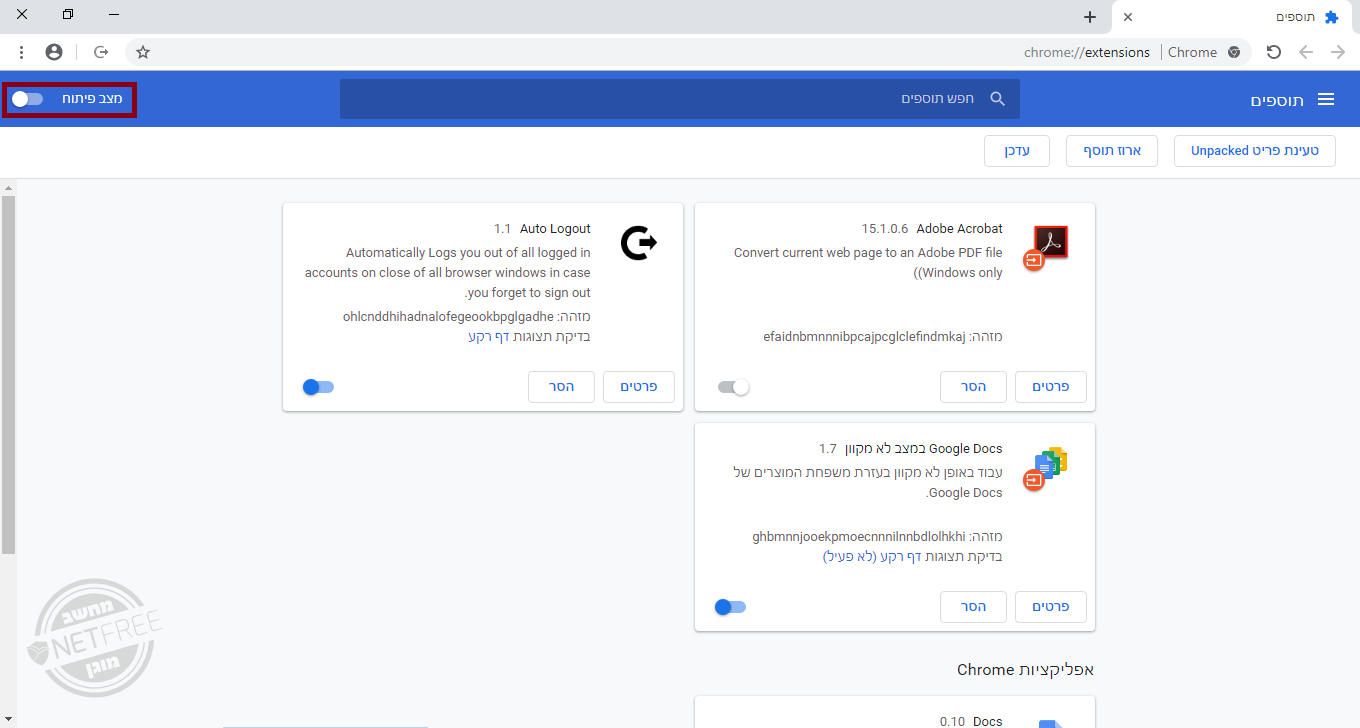Click the search magnifier icon
The height and width of the screenshot is (728, 1360).
[997, 99]
